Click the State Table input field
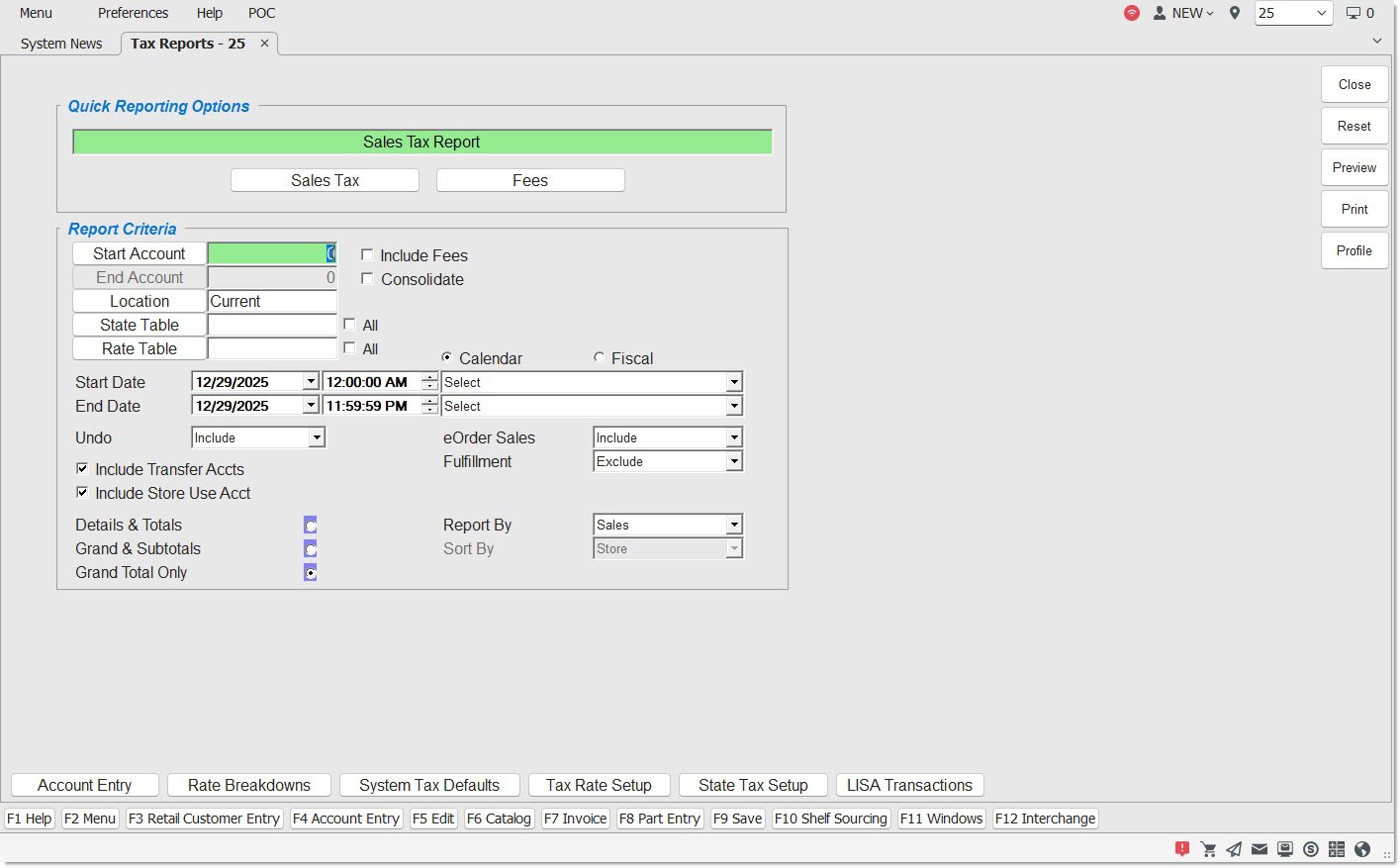 point(272,325)
